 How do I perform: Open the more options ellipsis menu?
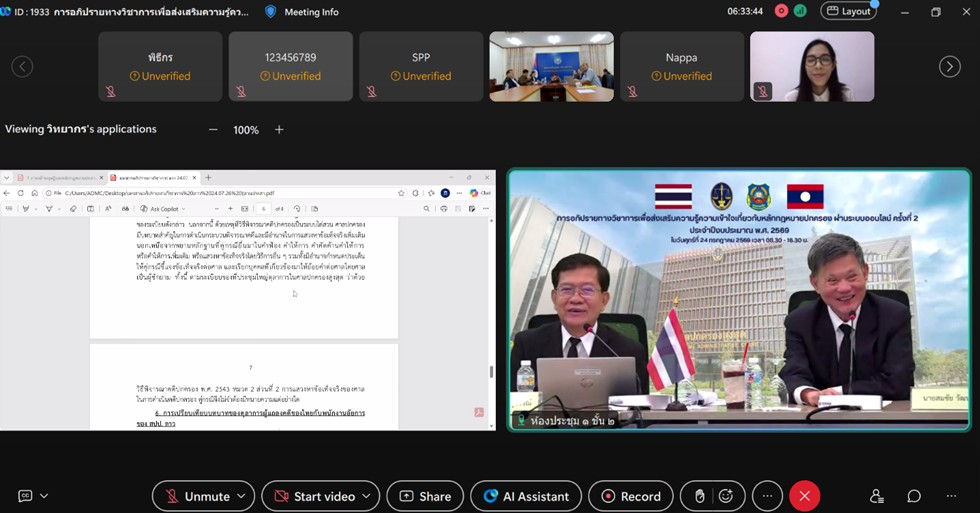[x=767, y=496]
